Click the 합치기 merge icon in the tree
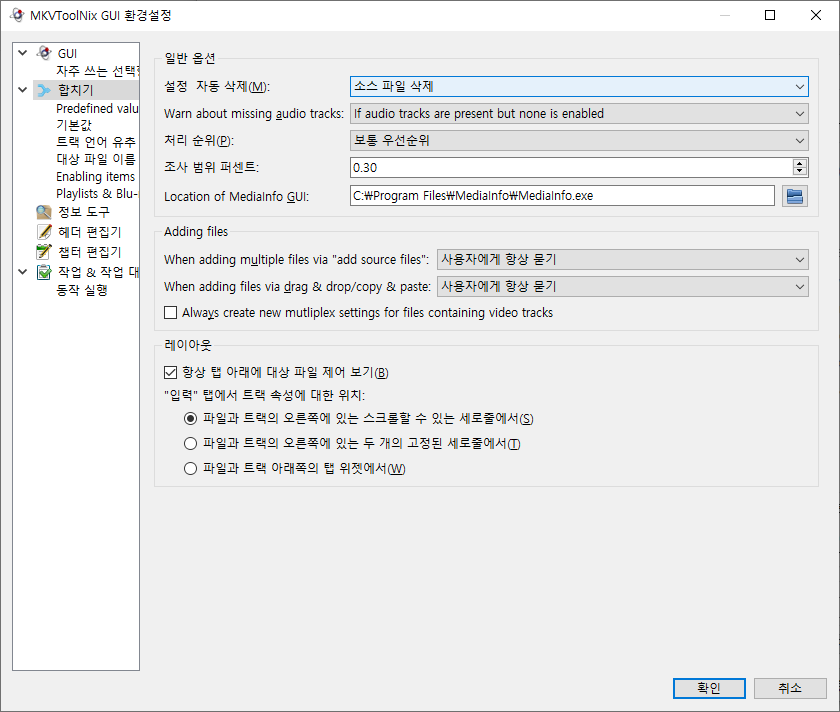Screen dimensions: 840x712 44,90
